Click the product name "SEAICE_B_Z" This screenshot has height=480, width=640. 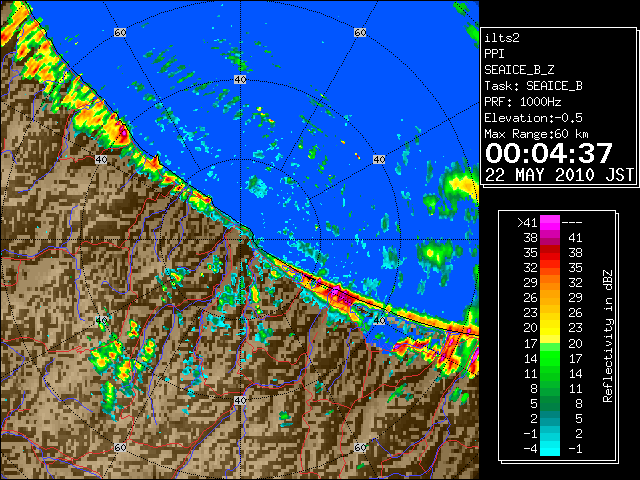[519, 70]
